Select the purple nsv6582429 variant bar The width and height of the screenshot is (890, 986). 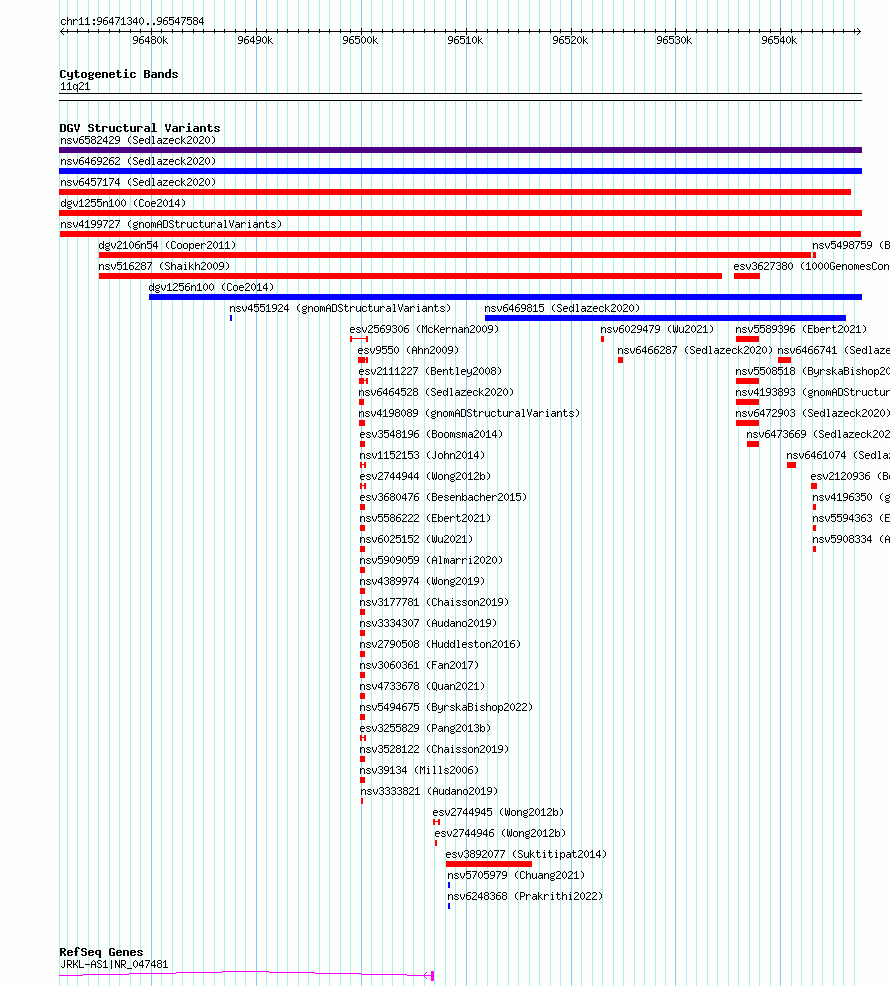click(x=460, y=150)
